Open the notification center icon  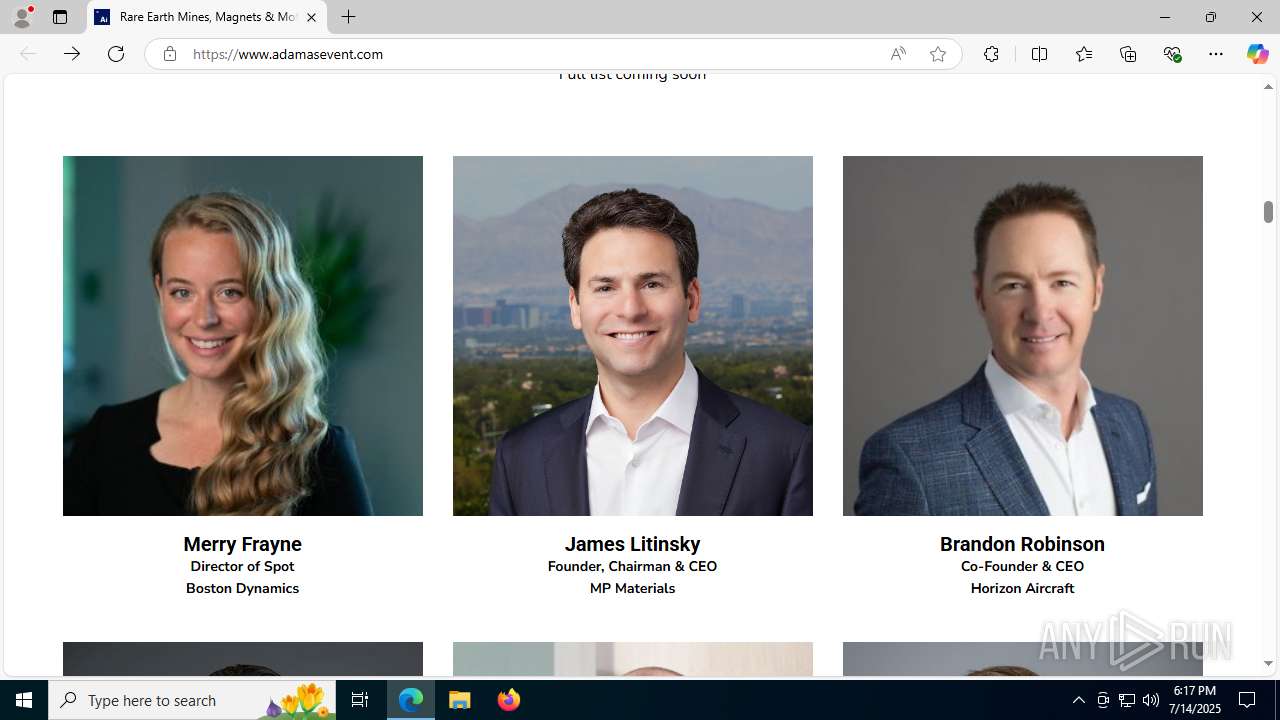[1248, 700]
